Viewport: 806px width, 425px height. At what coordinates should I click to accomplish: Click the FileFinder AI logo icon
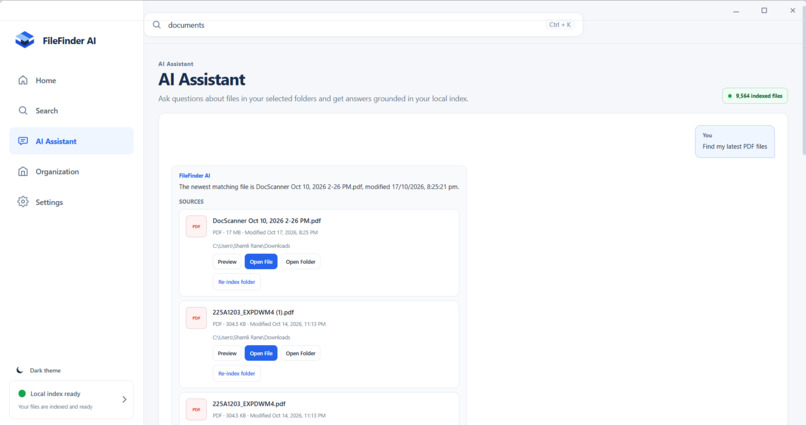pyautogui.click(x=25, y=40)
